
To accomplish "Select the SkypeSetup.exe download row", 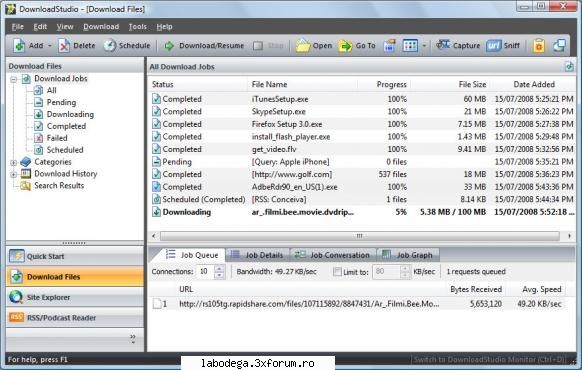I will (x=362, y=111).
